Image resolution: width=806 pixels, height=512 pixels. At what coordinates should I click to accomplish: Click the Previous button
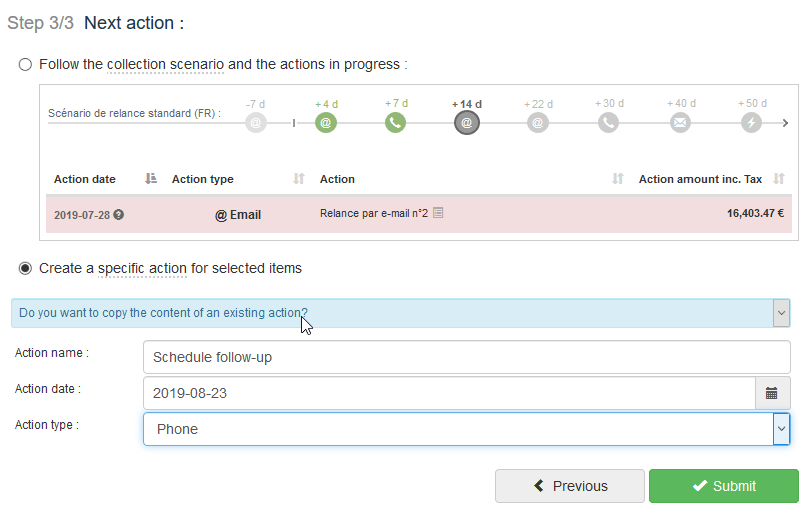click(x=570, y=486)
